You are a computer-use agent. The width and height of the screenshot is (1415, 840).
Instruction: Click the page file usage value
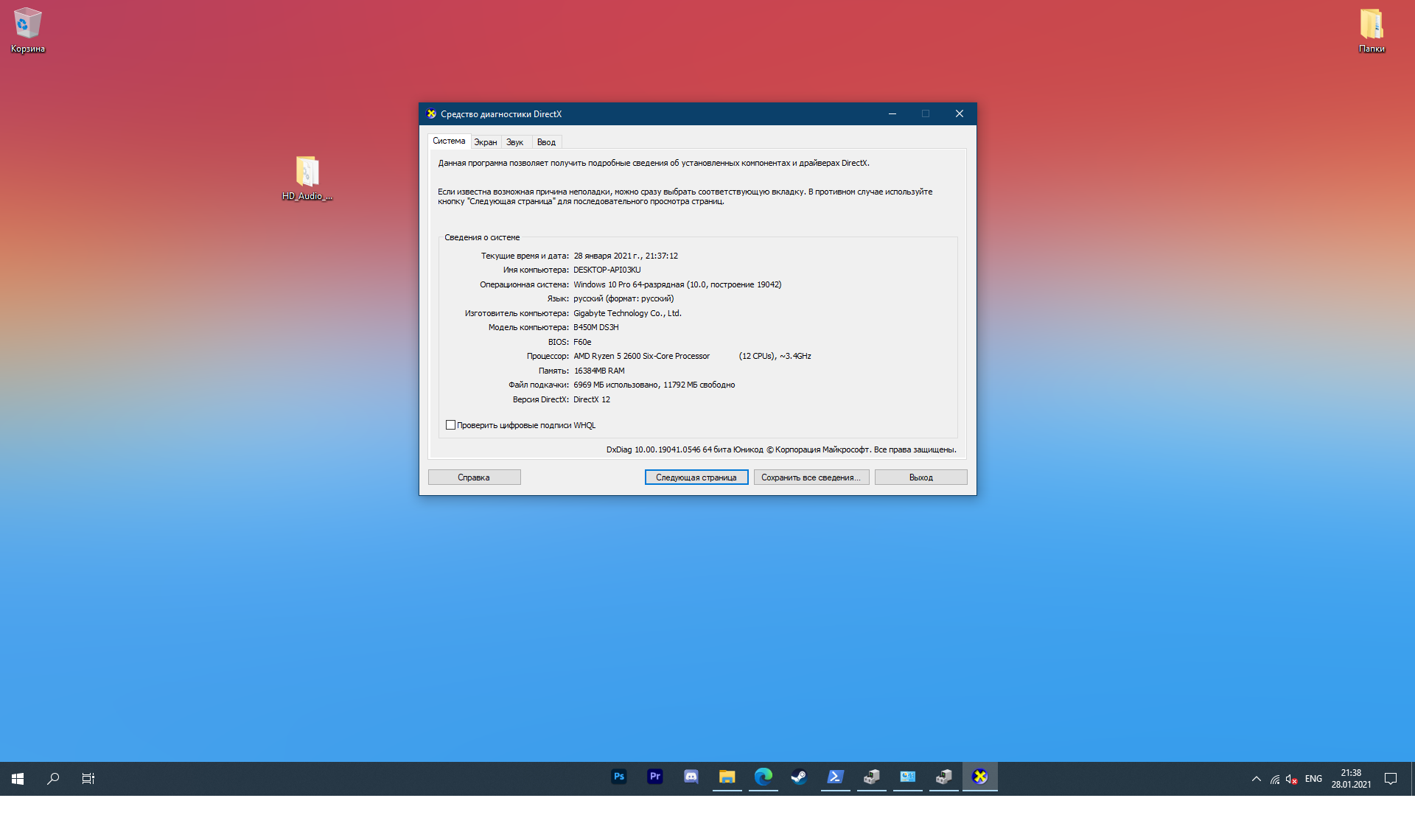pos(654,385)
